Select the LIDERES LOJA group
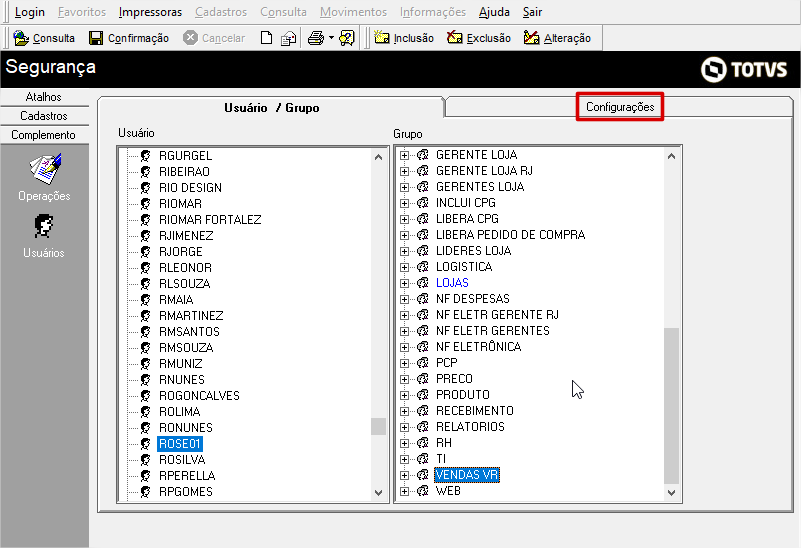 [473, 251]
